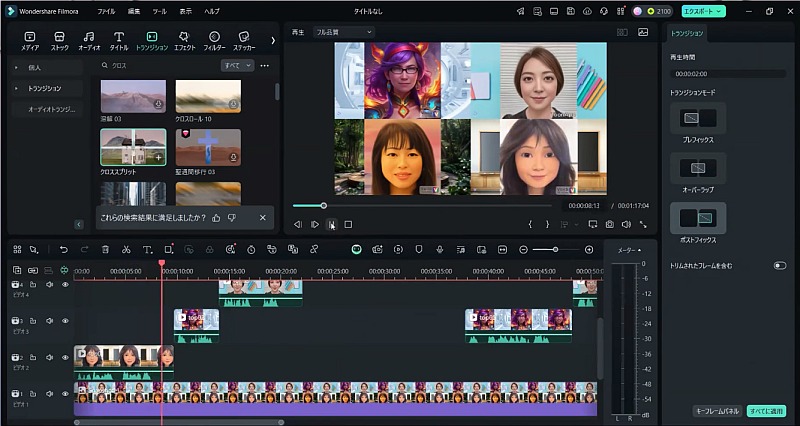The image size is (800, 426).
Task: Open the タイトル (Titles) tab
Action: pyautogui.click(x=119, y=40)
